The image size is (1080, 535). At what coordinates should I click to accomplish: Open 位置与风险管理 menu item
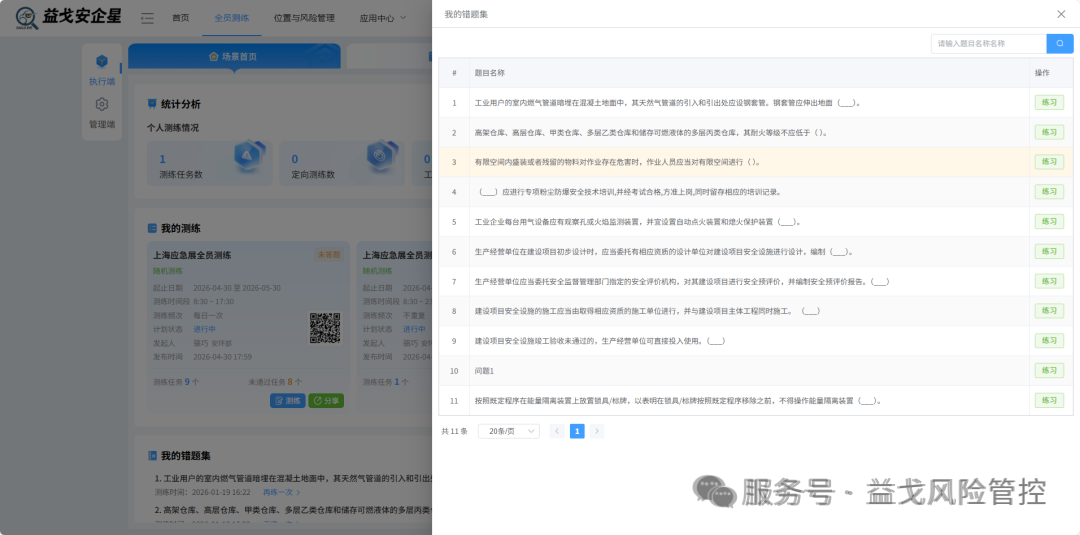pyautogui.click(x=304, y=18)
